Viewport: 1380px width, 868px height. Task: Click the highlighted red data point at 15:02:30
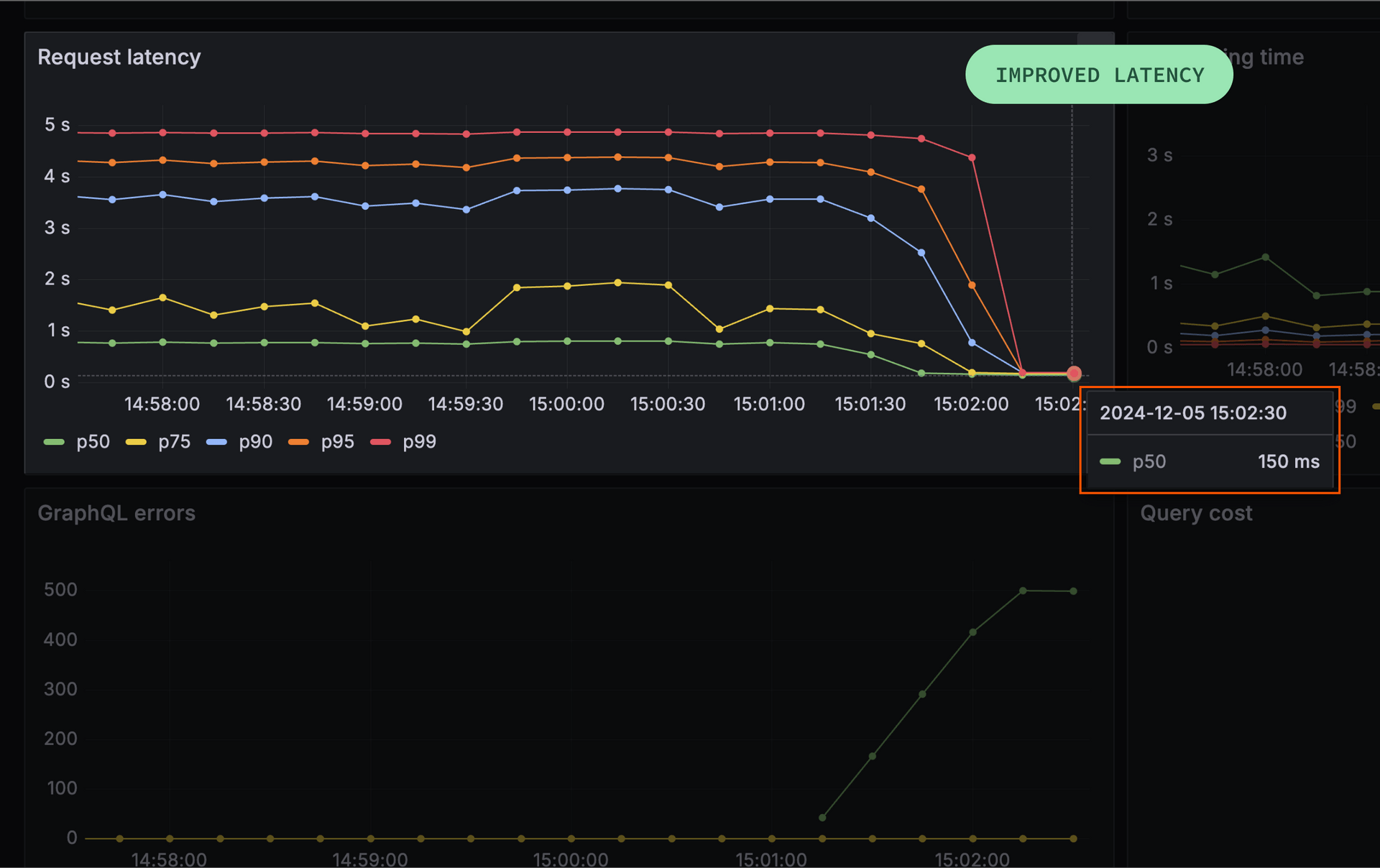tap(1074, 374)
